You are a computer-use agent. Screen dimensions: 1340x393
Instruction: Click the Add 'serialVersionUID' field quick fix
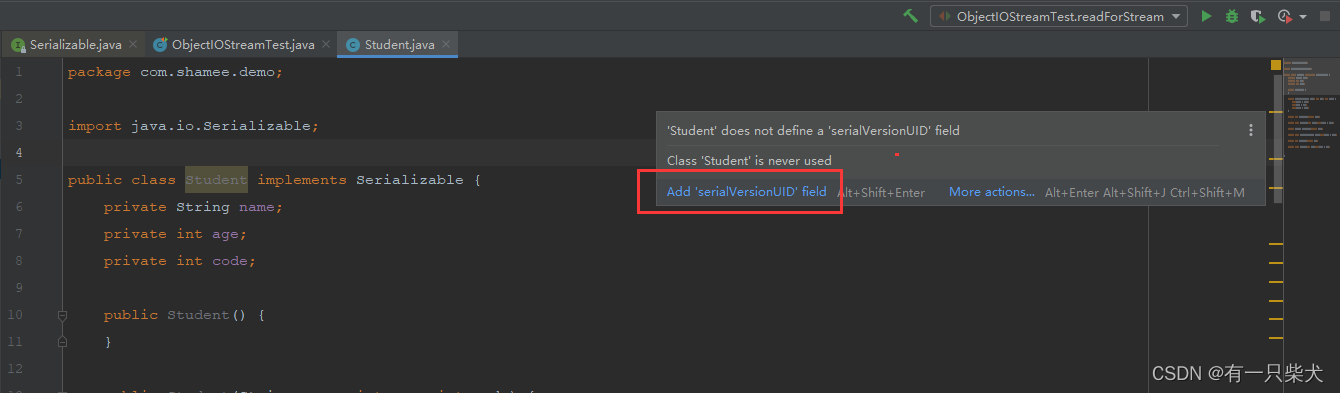(x=747, y=192)
